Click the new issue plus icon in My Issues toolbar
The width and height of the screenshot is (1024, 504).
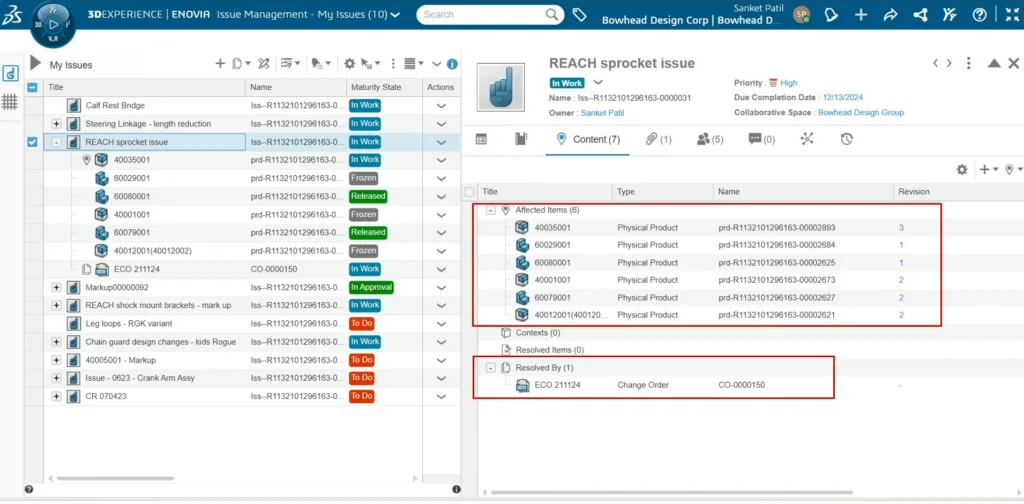coord(220,63)
